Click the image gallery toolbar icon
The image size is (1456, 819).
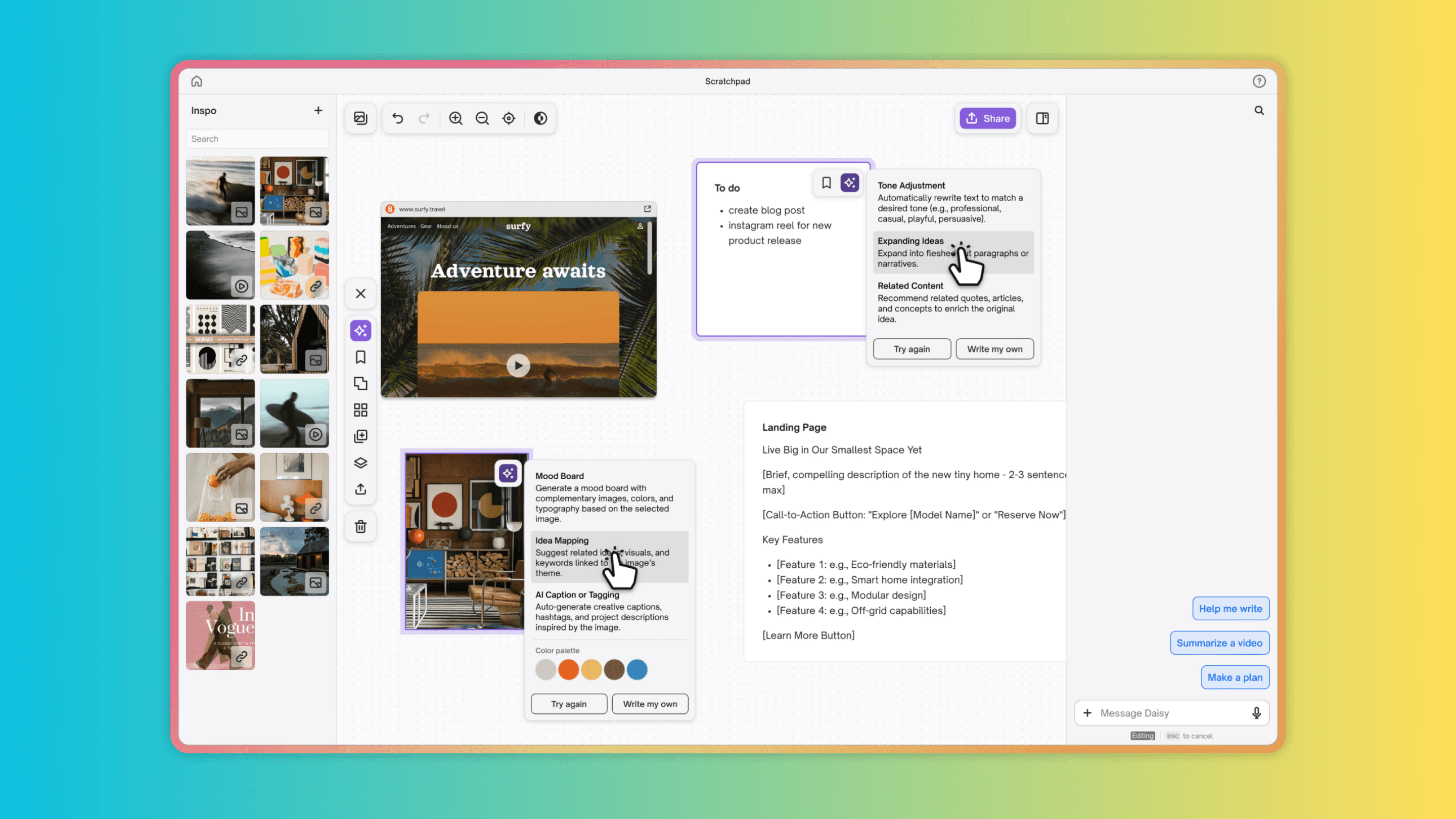pos(360,118)
